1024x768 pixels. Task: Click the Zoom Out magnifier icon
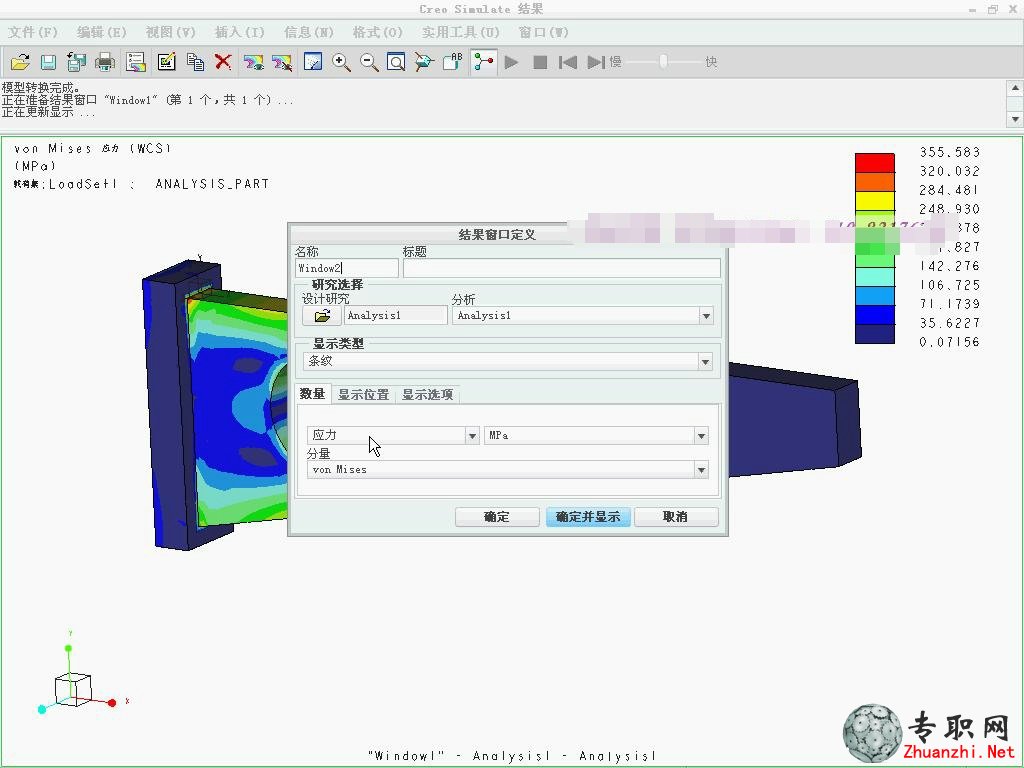pyautogui.click(x=369, y=62)
